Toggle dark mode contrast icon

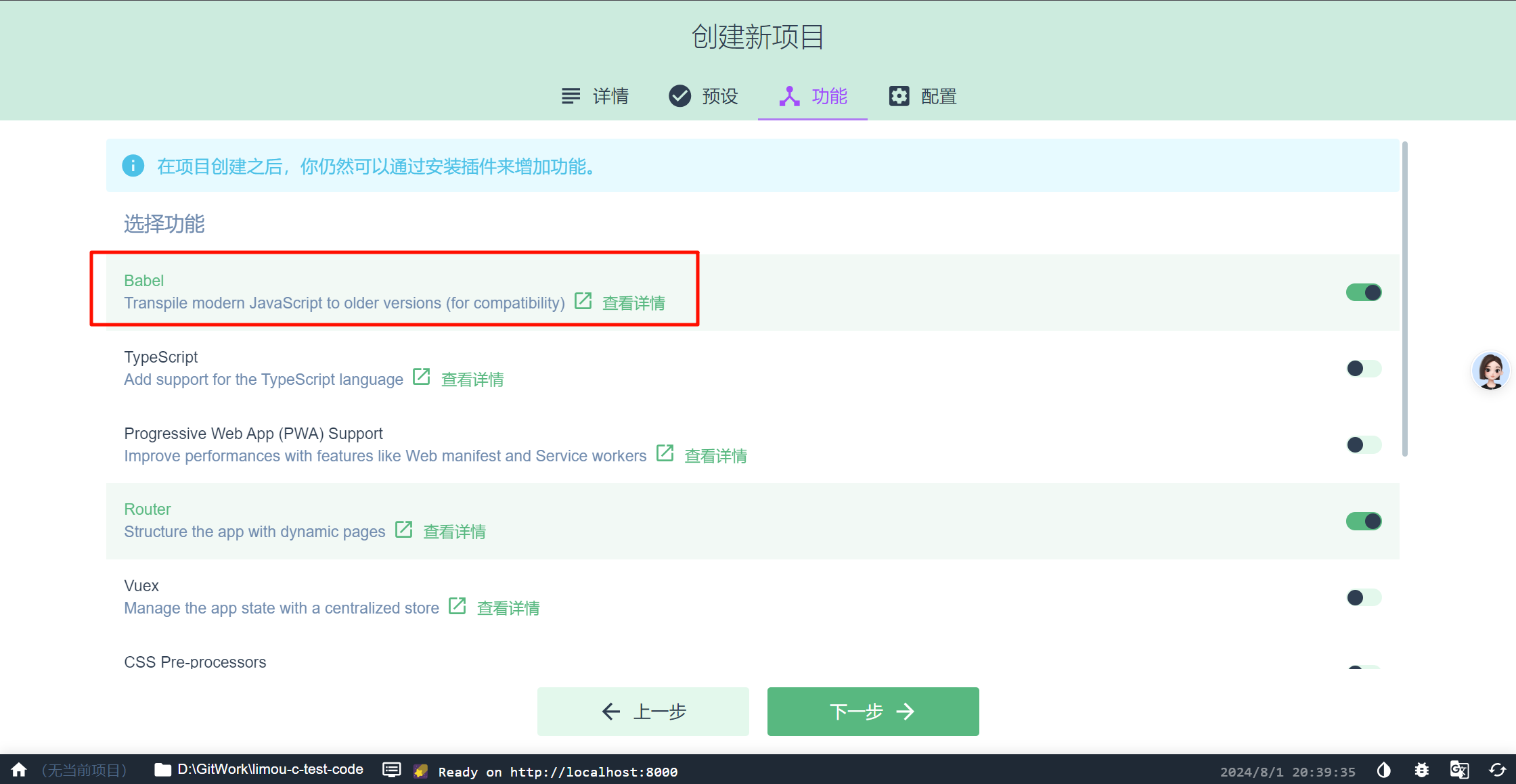pyautogui.click(x=1383, y=770)
